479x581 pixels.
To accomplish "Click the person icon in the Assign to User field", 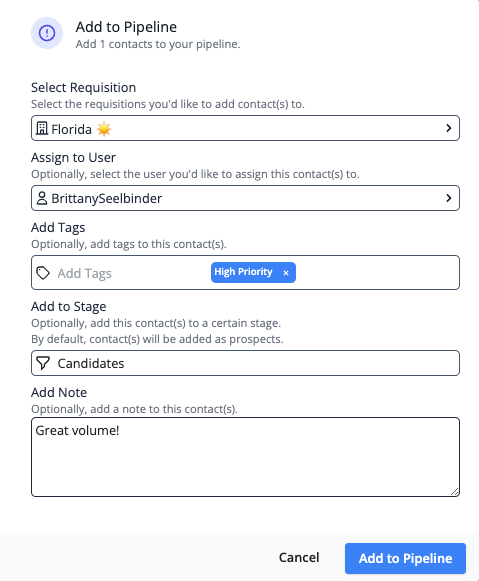I will (42, 198).
